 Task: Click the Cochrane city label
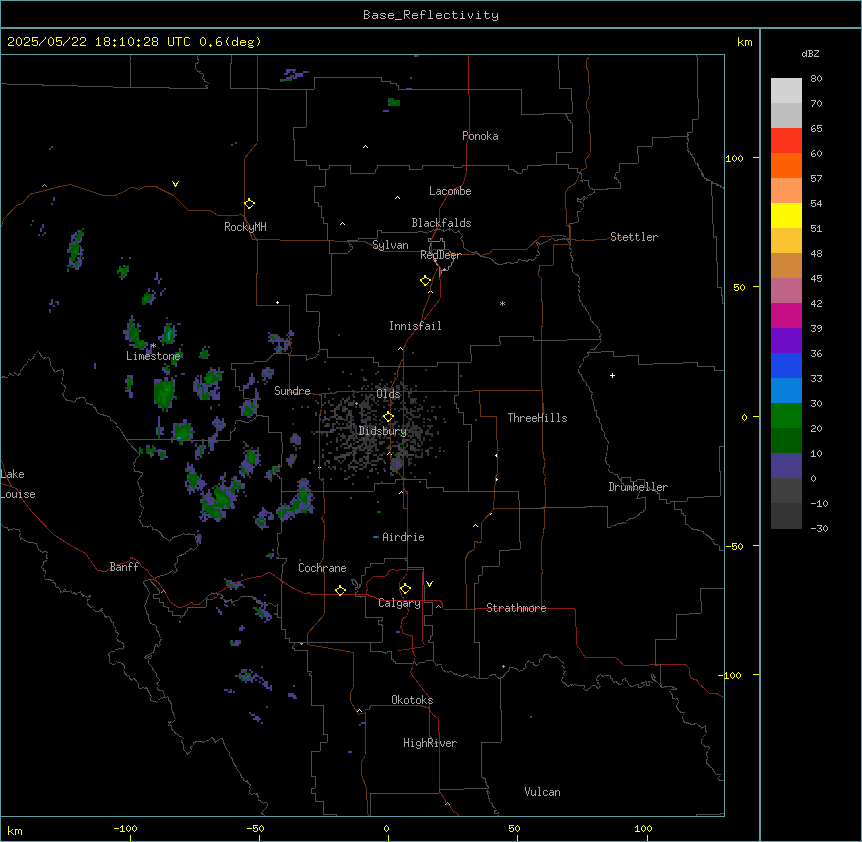(x=322, y=568)
